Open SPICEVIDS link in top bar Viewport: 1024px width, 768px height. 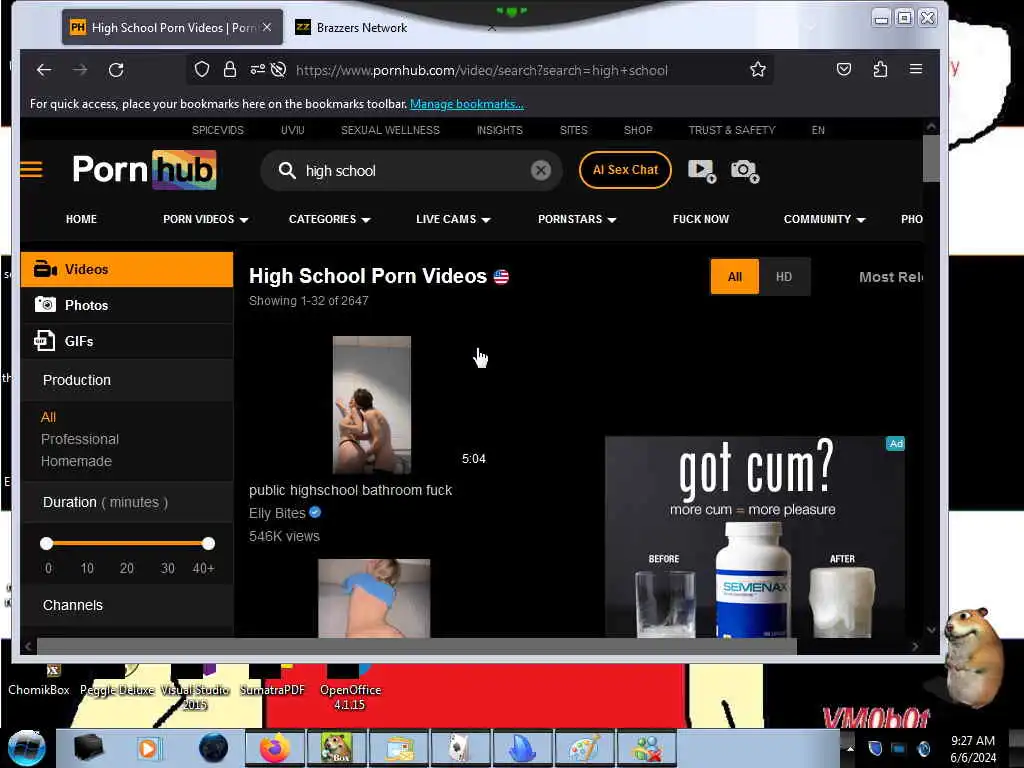point(217,130)
